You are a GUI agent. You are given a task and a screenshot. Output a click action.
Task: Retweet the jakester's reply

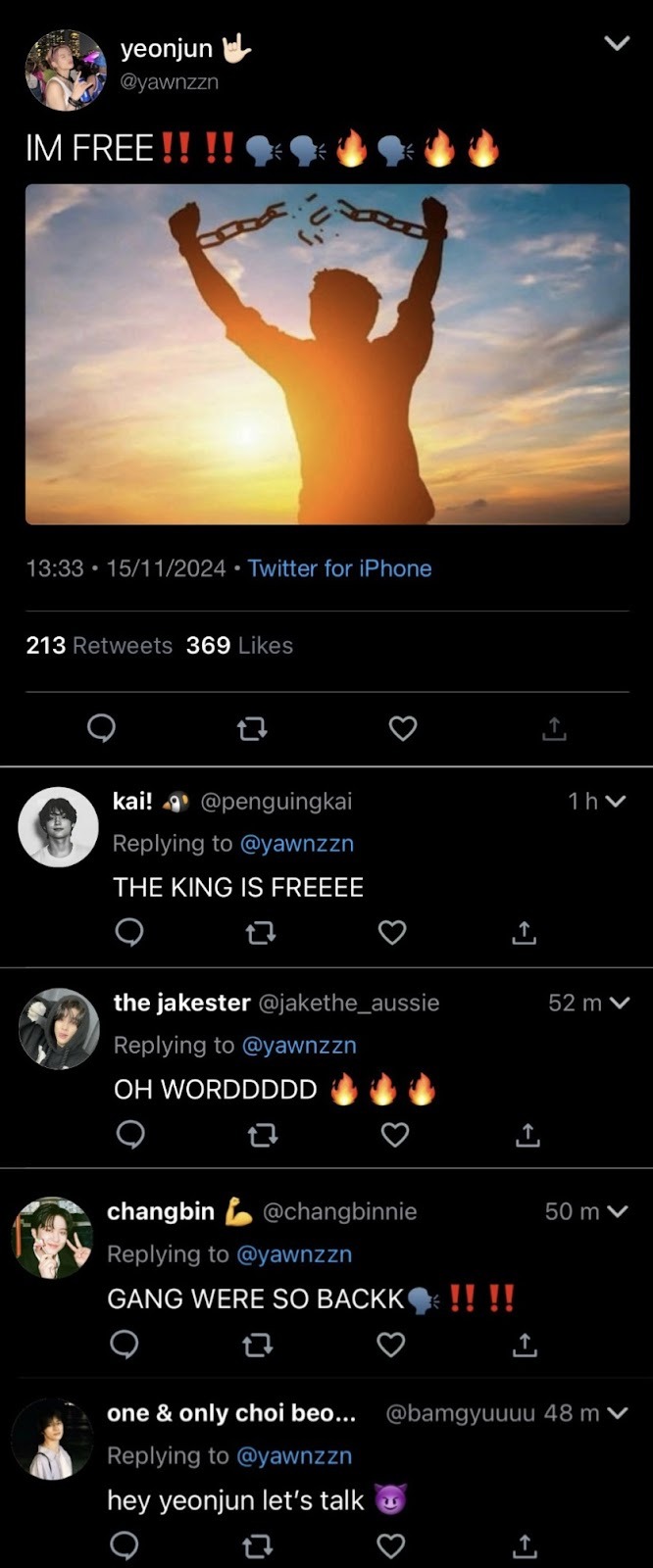[x=262, y=1135]
